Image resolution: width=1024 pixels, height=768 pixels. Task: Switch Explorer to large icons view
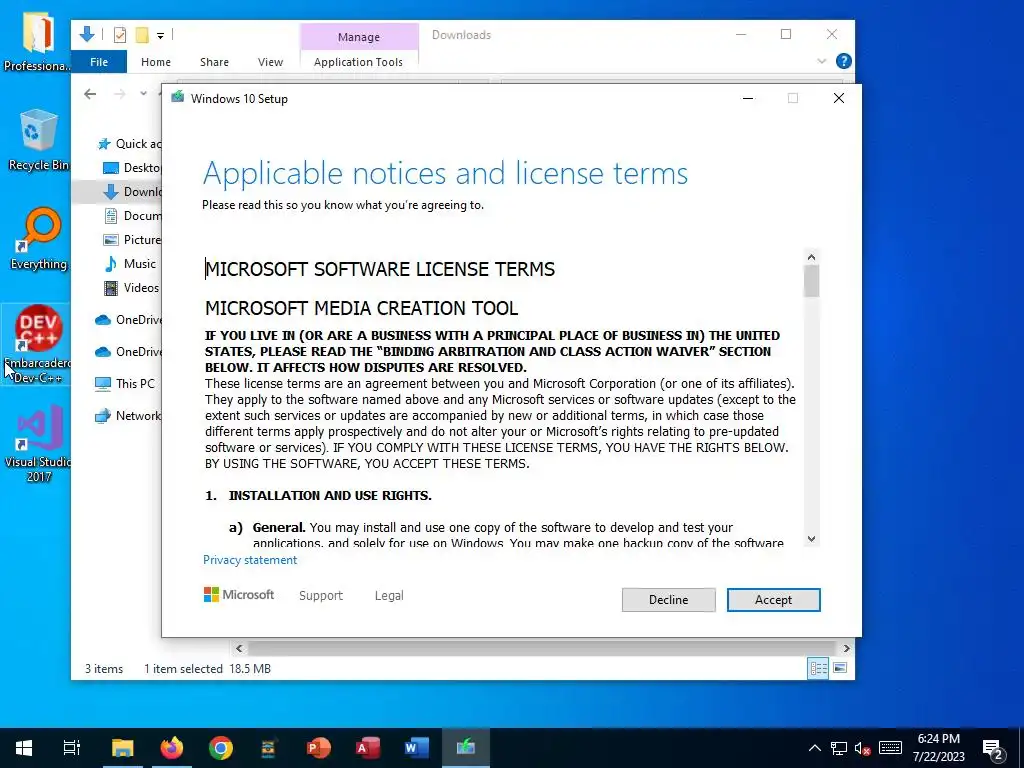tap(840, 668)
